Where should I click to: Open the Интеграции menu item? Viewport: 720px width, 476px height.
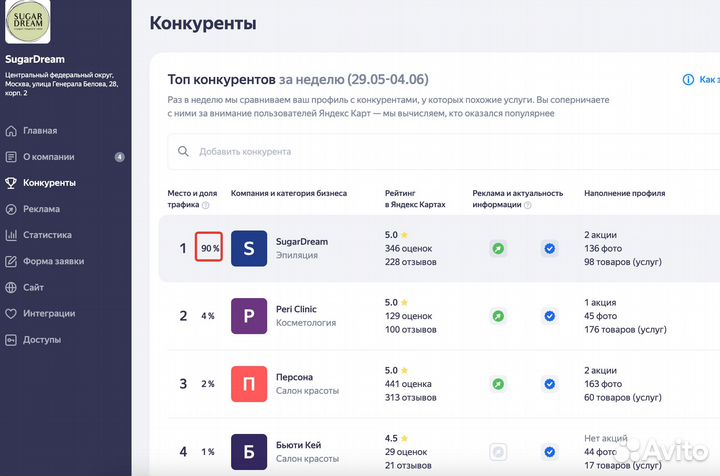pos(49,314)
